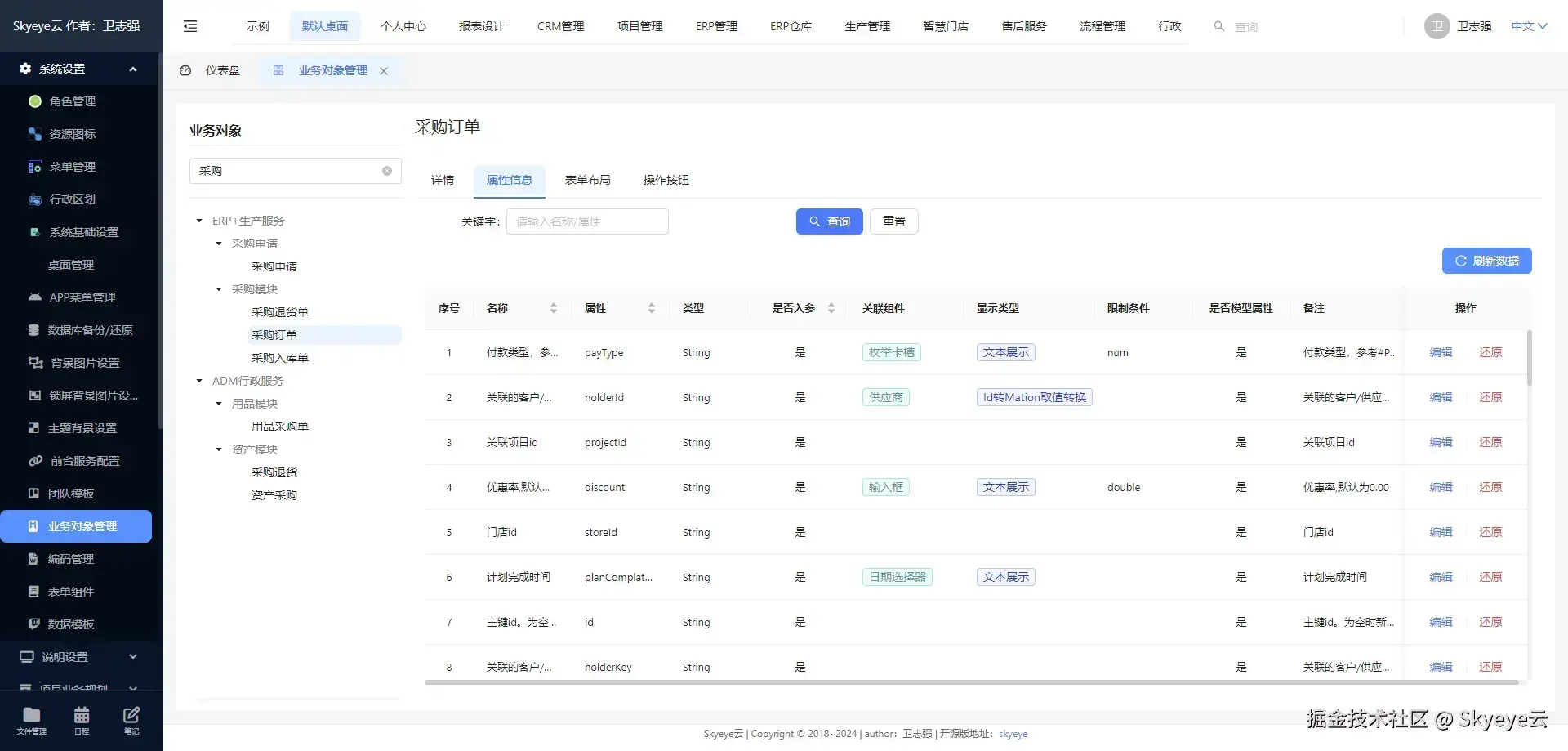Select 采购入库单 in the tree
The image size is (1568, 751).
pos(280,358)
